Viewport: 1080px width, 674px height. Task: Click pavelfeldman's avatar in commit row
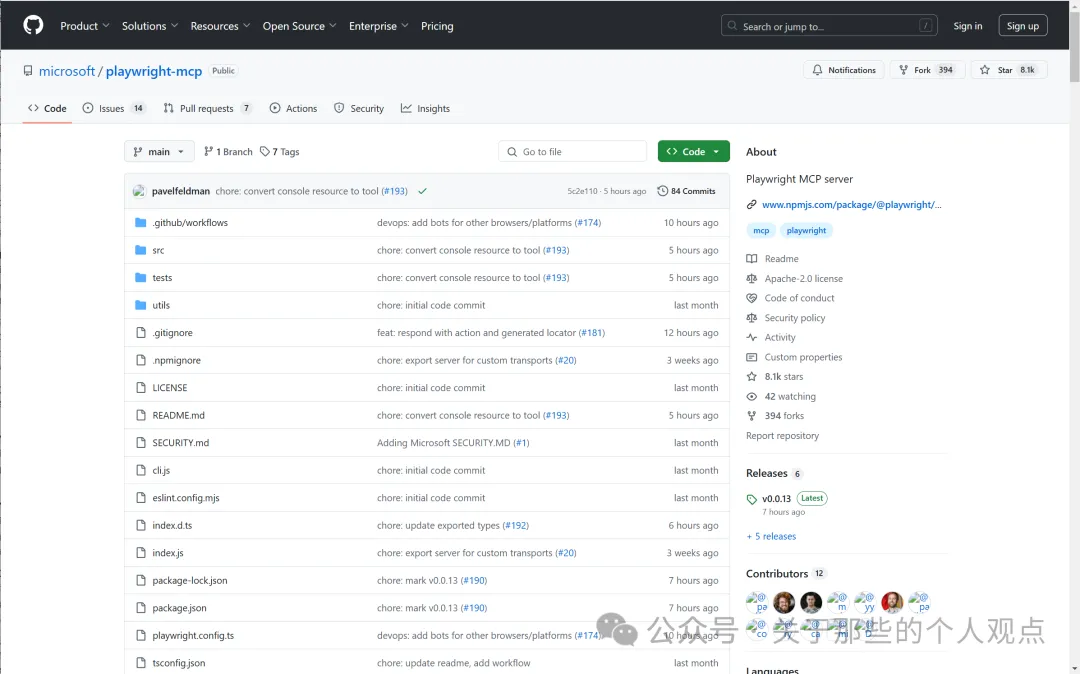[x=139, y=191]
